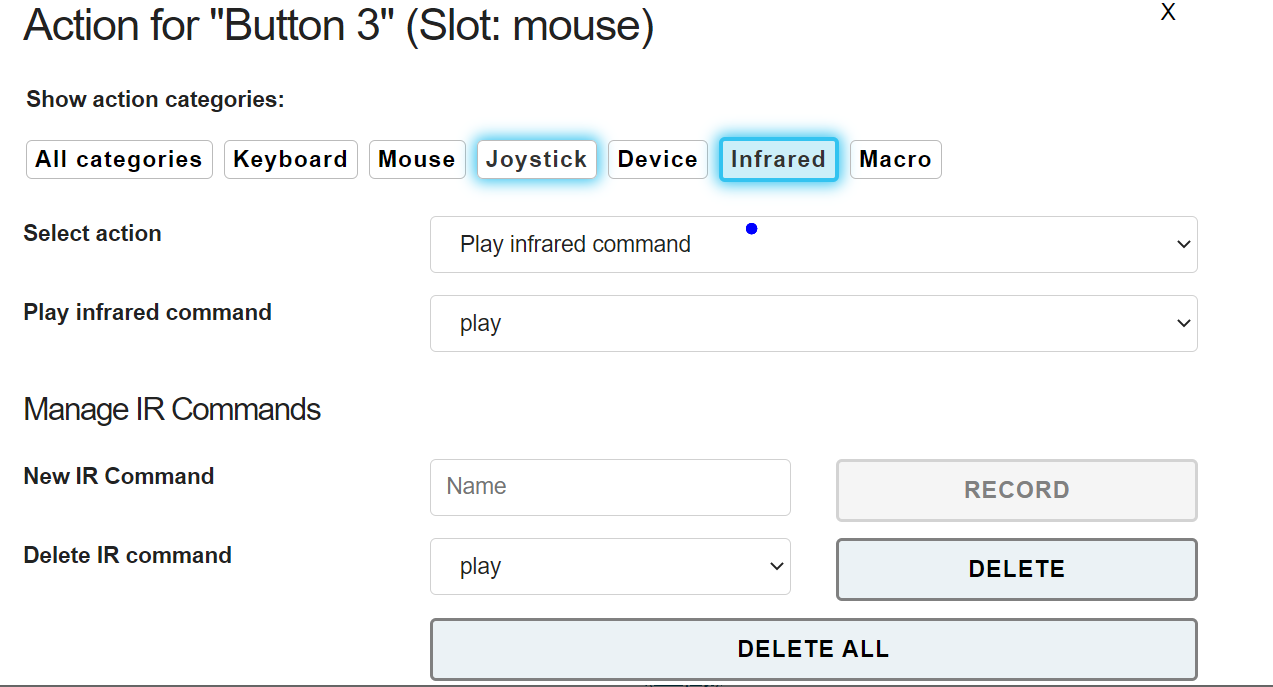Focus the New IR Command Name field
1273x687 pixels.
[610, 487]
